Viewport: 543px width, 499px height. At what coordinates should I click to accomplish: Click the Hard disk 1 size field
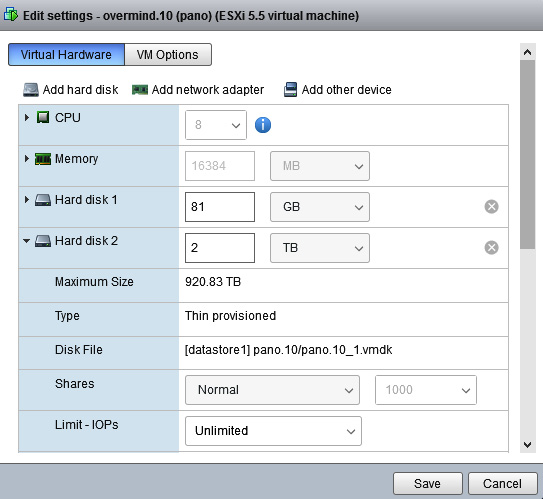220,207
